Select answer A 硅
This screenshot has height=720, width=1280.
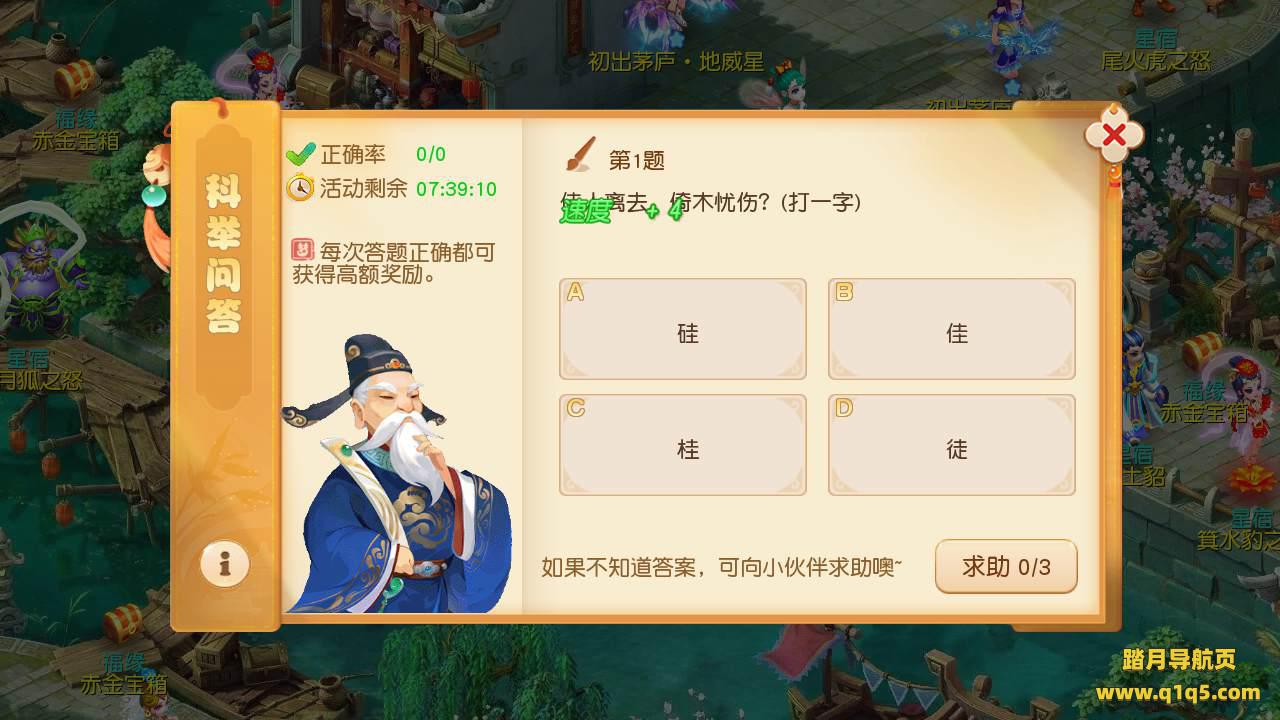(x=683, y=329)
